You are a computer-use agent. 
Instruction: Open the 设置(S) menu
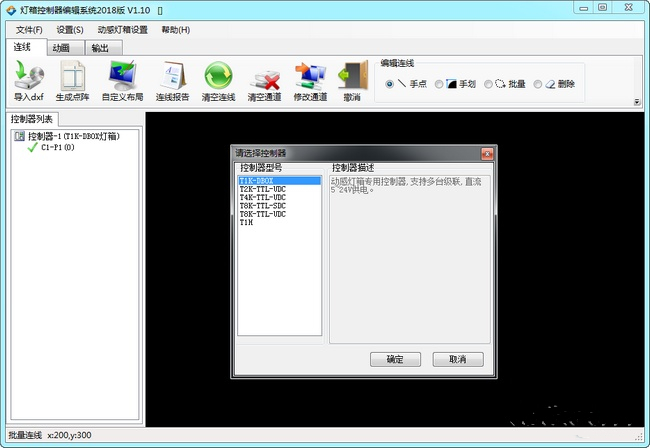(70, 30)
